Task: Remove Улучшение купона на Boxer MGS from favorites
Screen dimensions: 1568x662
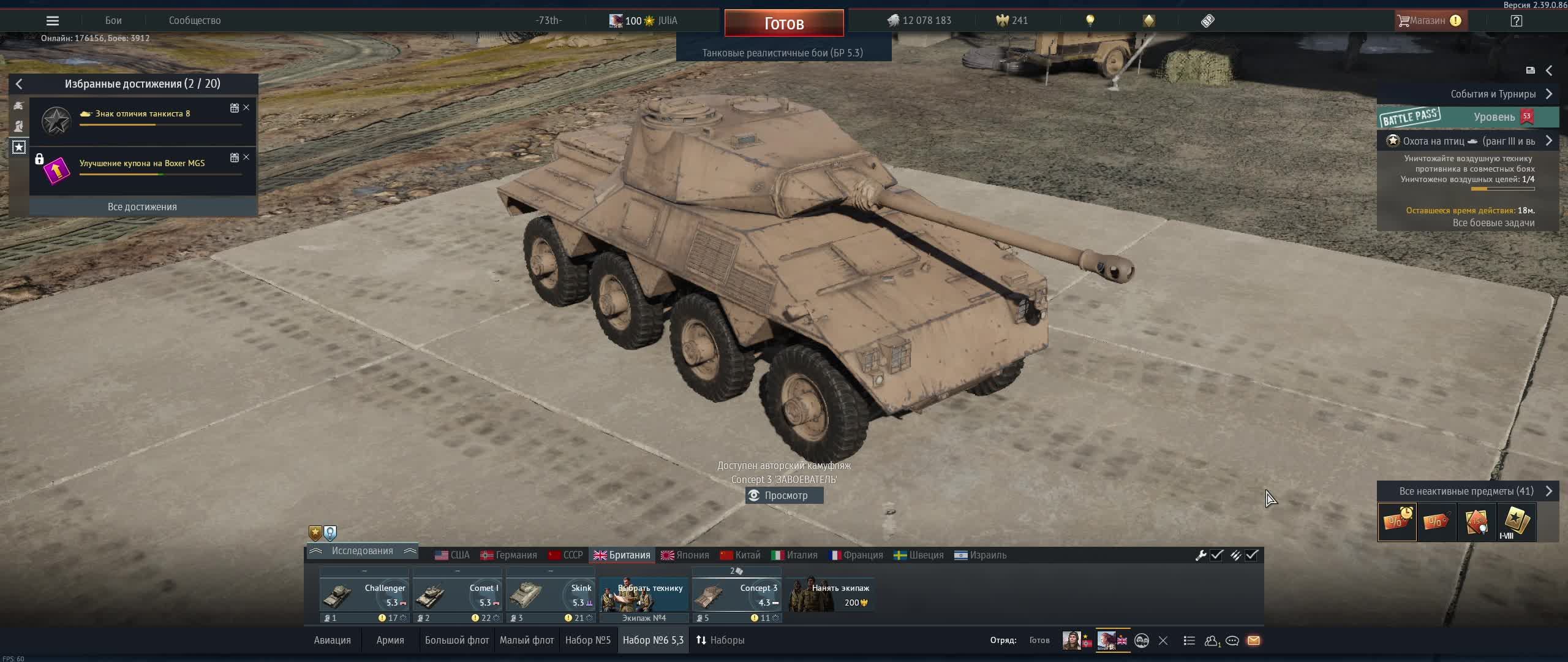Action: (x=246, y=157)
